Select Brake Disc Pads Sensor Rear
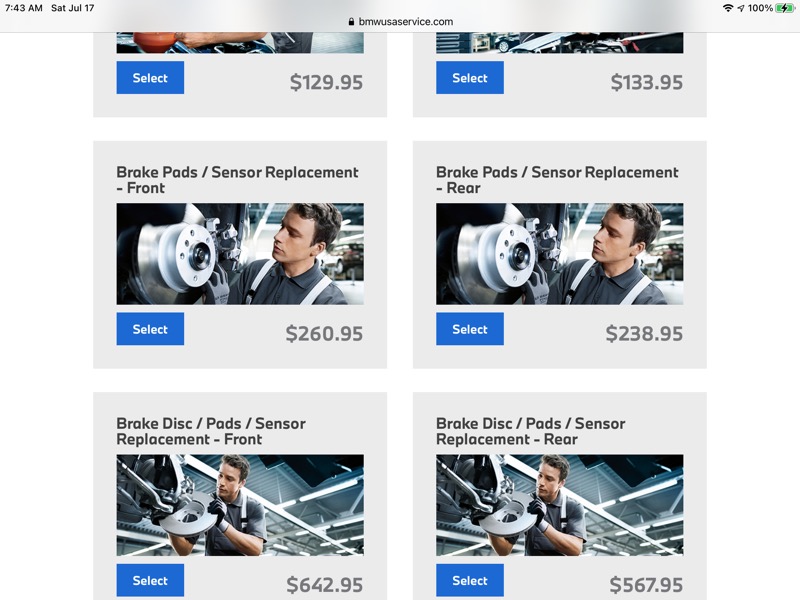 (x=469, y=580)
